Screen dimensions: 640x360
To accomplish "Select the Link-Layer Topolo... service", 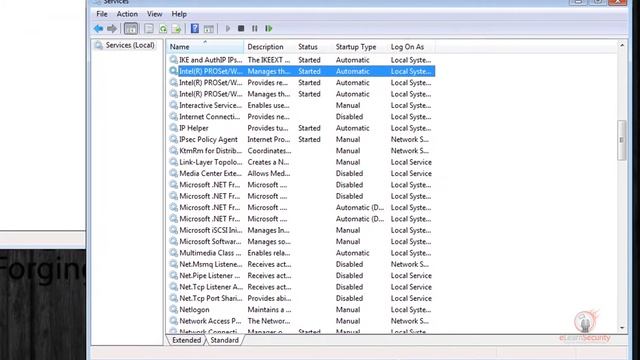I will [x=301, y=162].
